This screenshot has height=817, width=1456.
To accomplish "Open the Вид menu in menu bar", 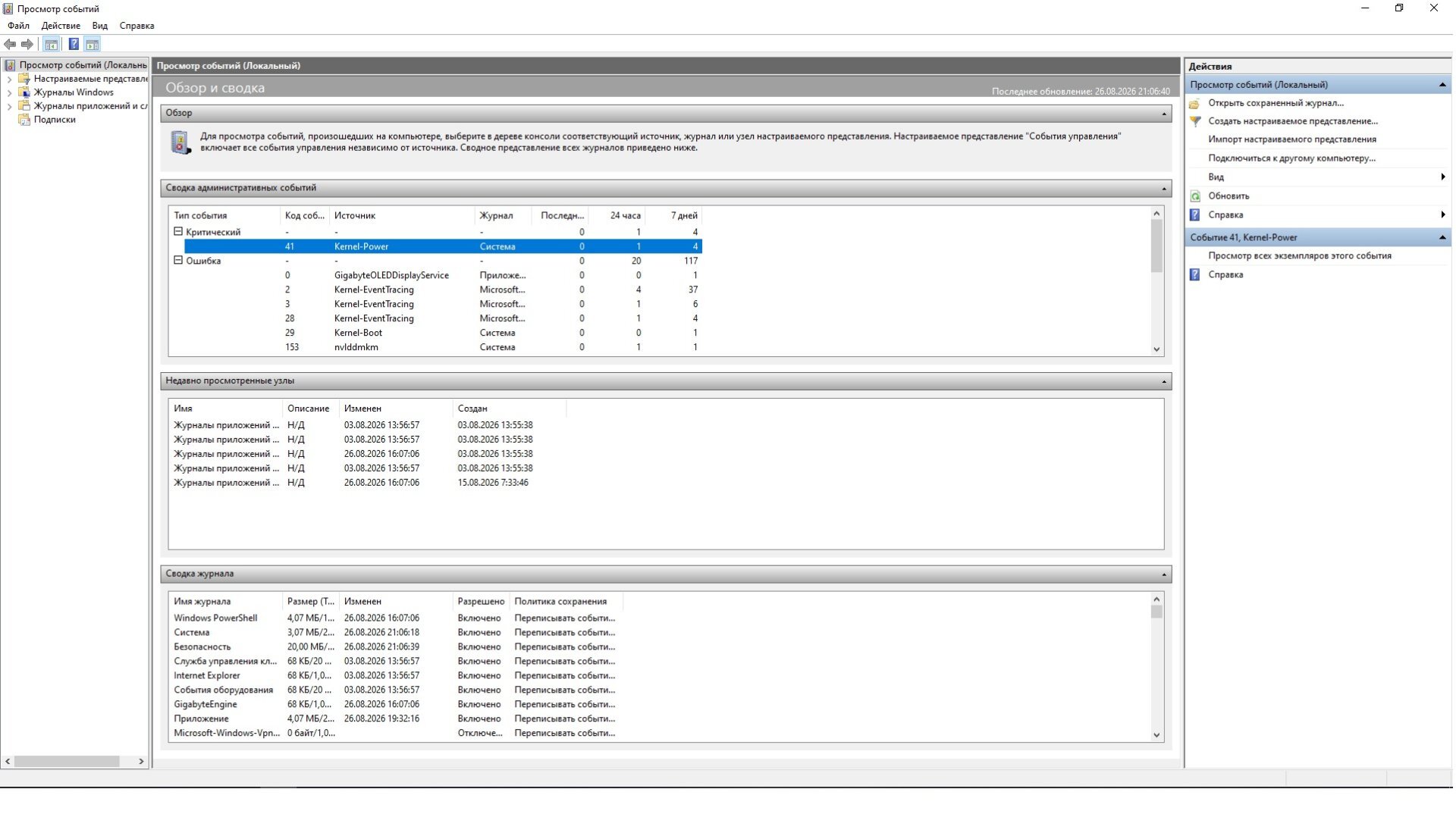I will [x=99, y=26].
